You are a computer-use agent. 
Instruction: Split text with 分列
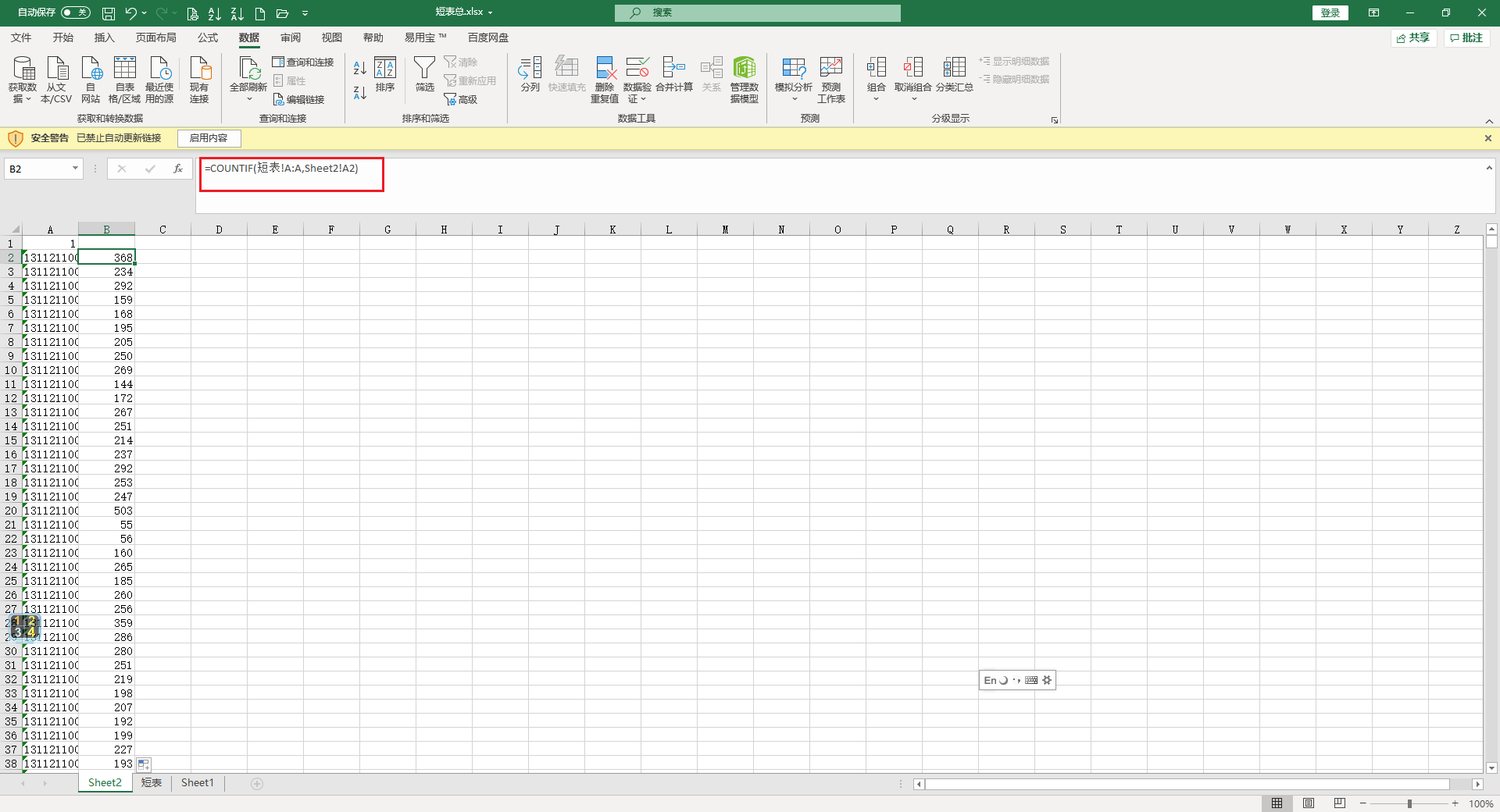click(x=530, y=74)
